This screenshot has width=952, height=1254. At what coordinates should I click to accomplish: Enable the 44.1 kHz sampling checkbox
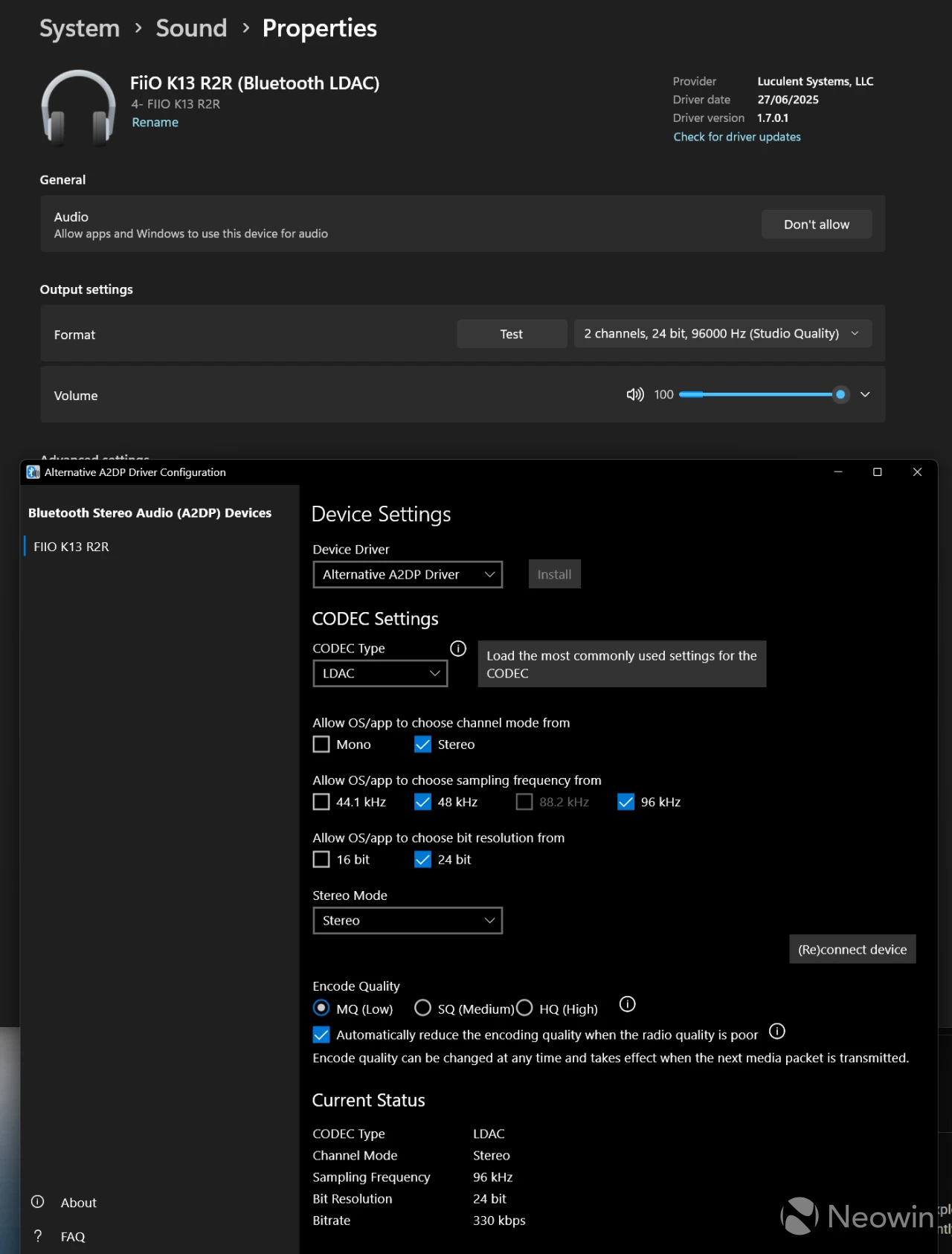[x=321, y=802]
